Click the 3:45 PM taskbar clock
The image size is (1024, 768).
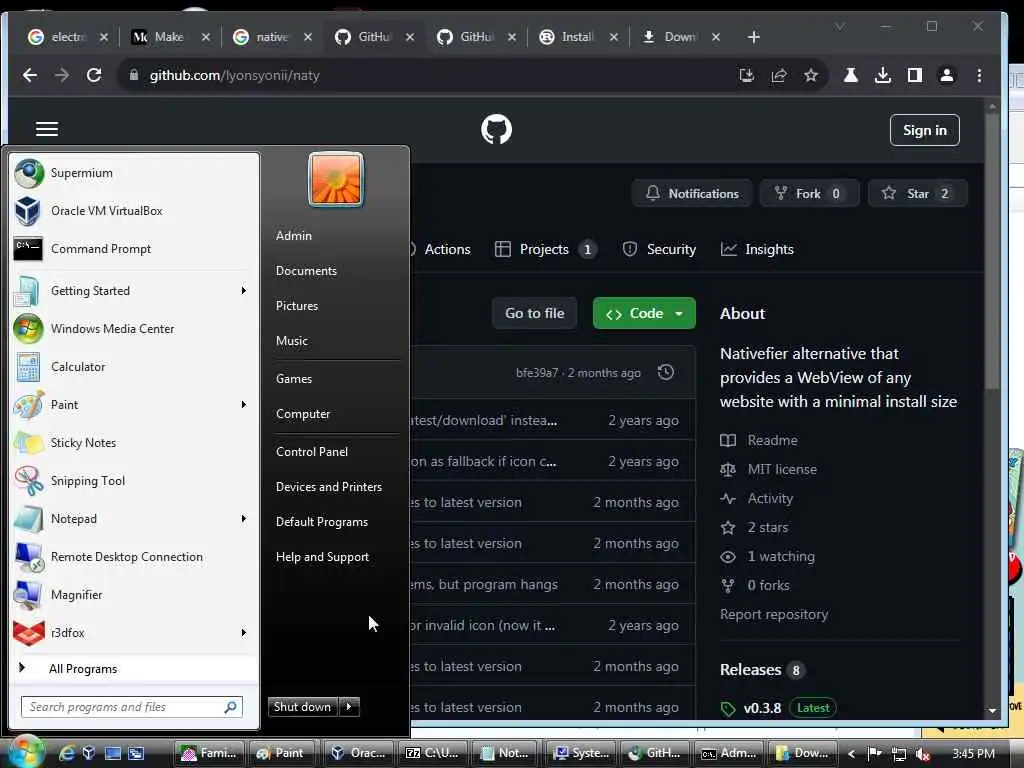click(x=973, y=754)
